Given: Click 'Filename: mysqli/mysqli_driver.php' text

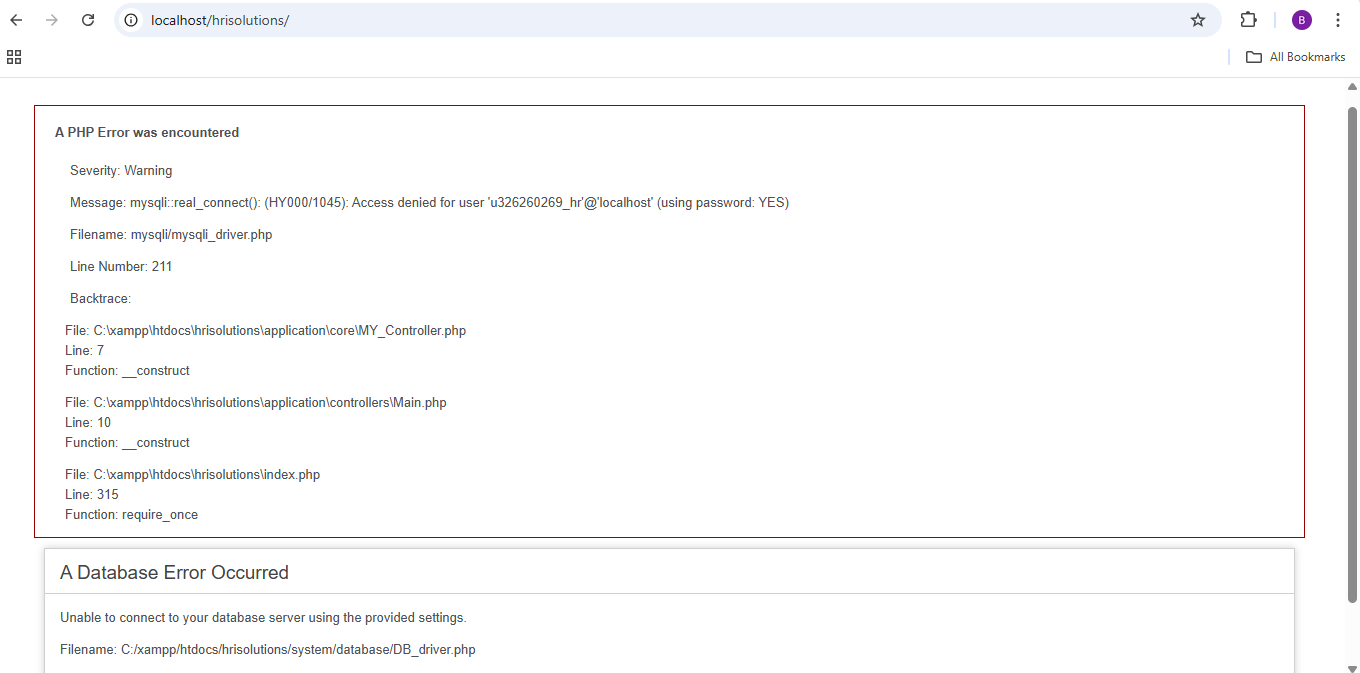Looking at the screenshot, I should click(171, 235).
